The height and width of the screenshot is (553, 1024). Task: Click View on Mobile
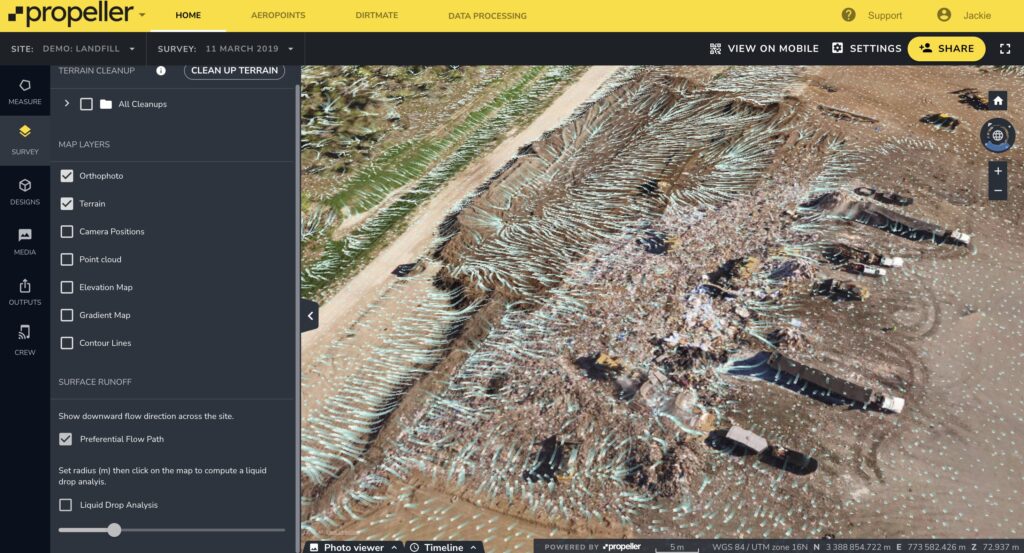pos(764,48)
